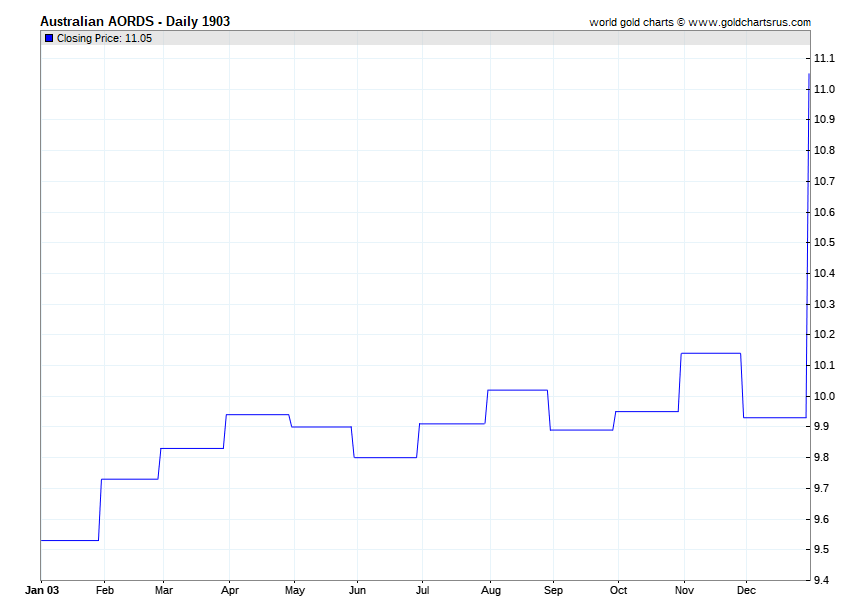The height and width of the screenshot is (616, 850).
Task: Click the price line peak at year end
Action: click(809, 75)
